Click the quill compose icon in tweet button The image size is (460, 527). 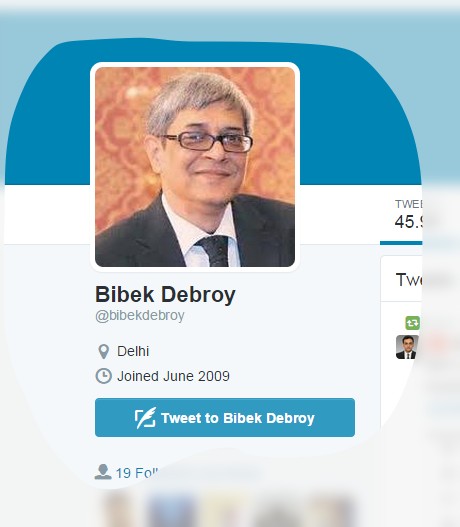pos(145,418)
